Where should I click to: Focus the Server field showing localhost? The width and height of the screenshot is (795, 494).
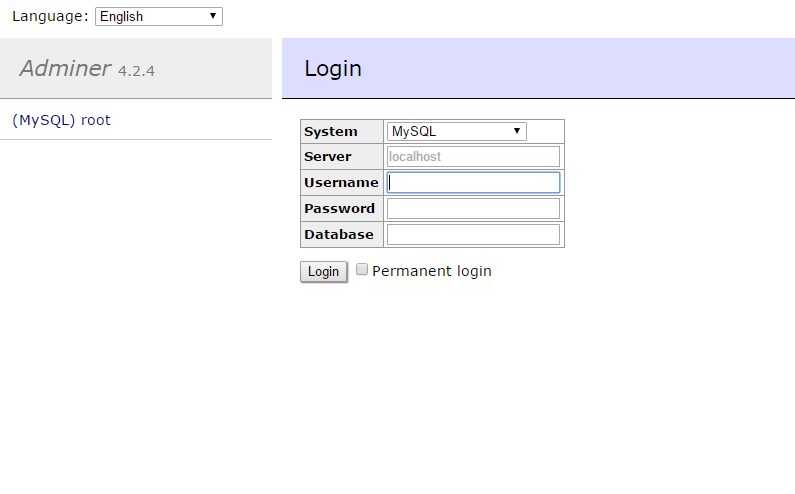473,157
